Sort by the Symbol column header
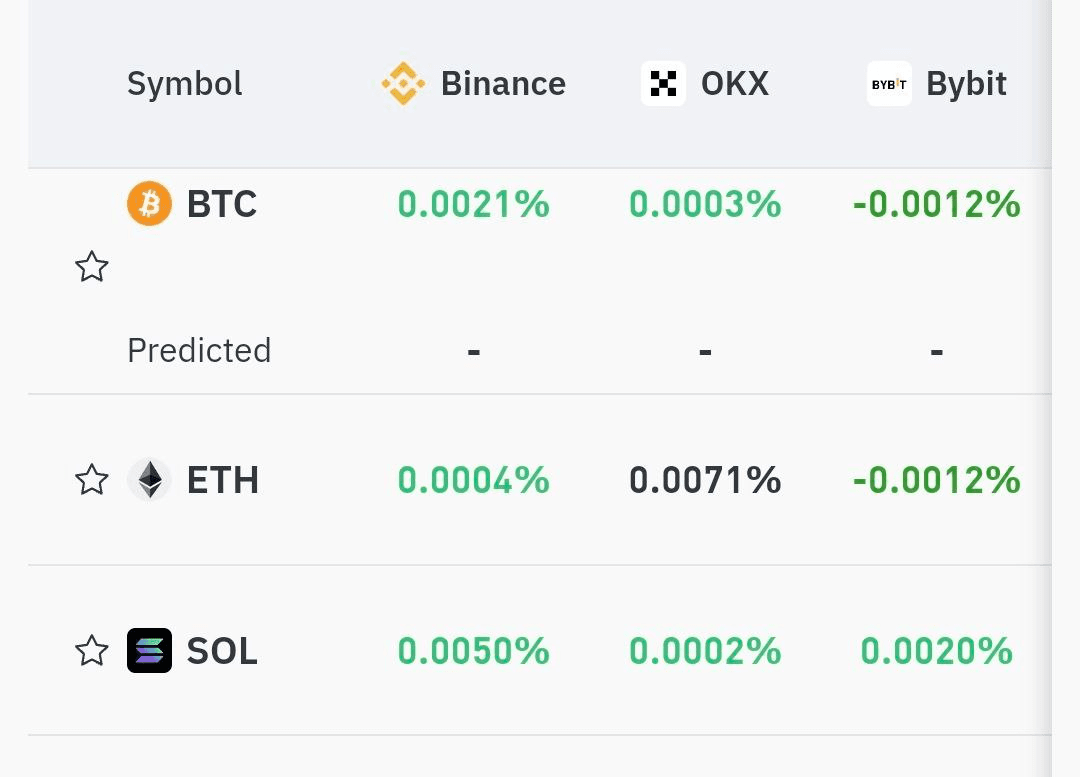This screenshot has width=1080, height=777. point(185,83)
